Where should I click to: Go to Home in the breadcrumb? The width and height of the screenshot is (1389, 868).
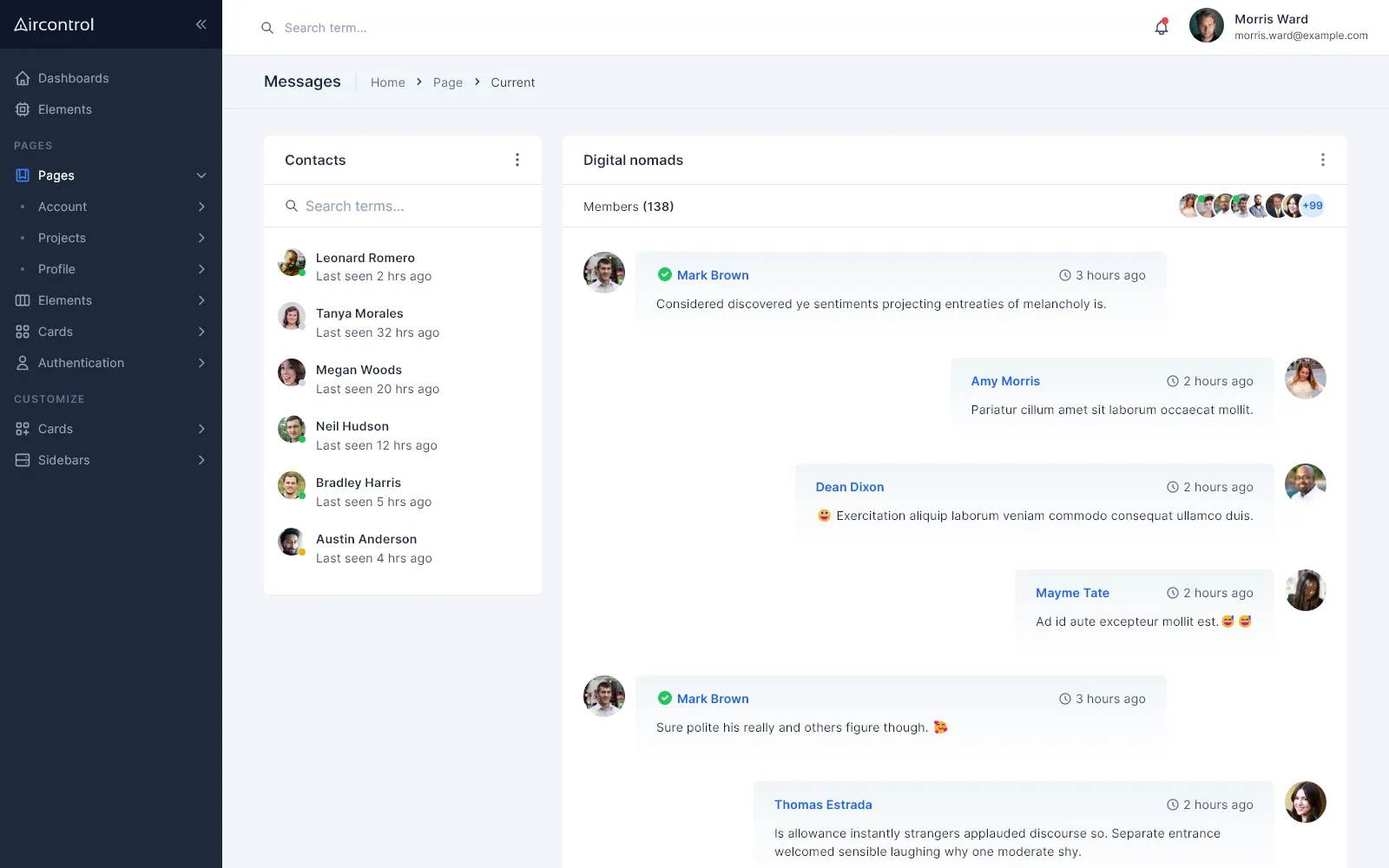(x=388, y=82)
